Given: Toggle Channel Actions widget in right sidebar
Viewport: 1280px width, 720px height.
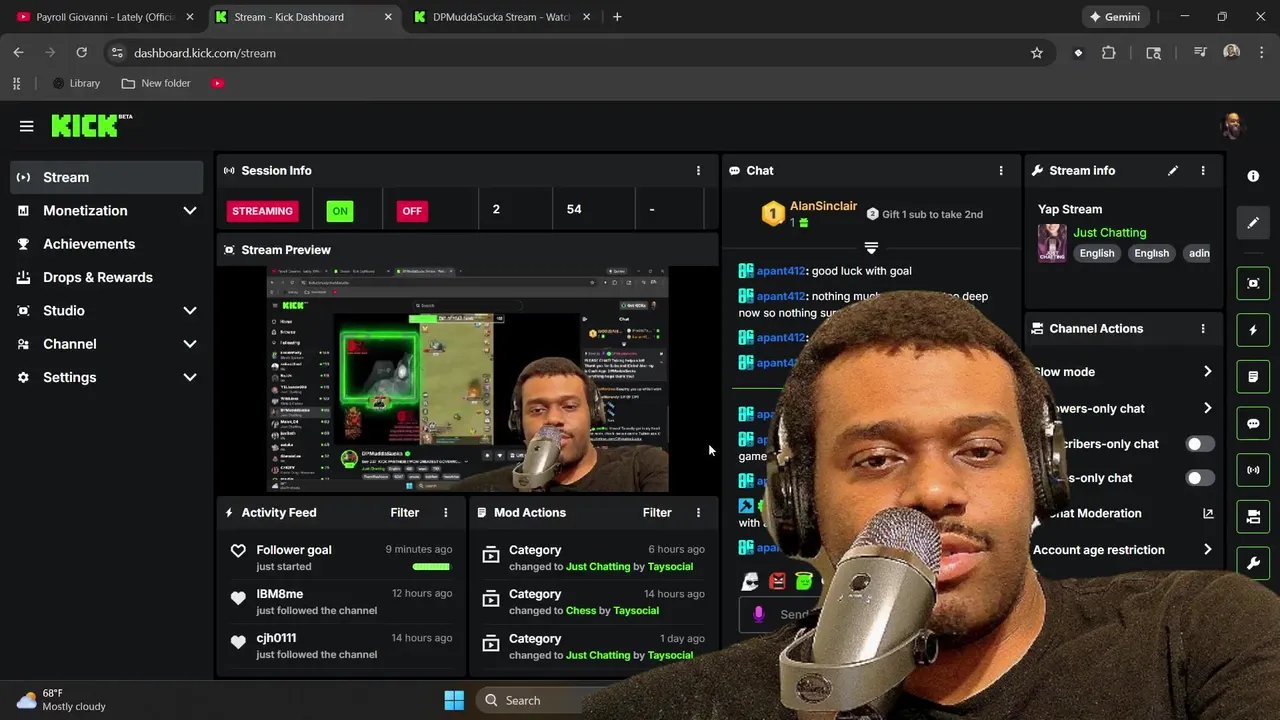Looking at the screenshot, I should point(1253,517).
